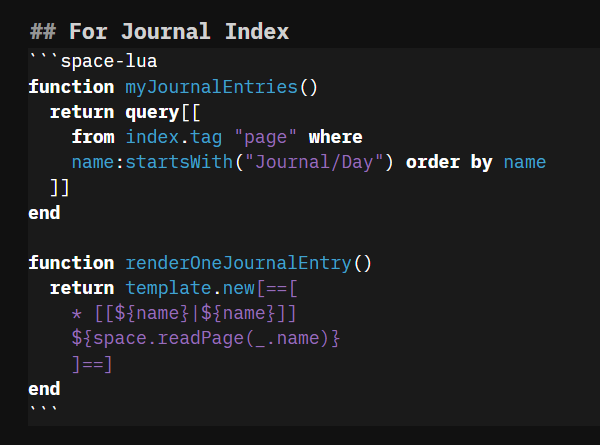This screenshot has height=445, width=600.
Task: Click the ## heading marker
Action: coord(43,32)
